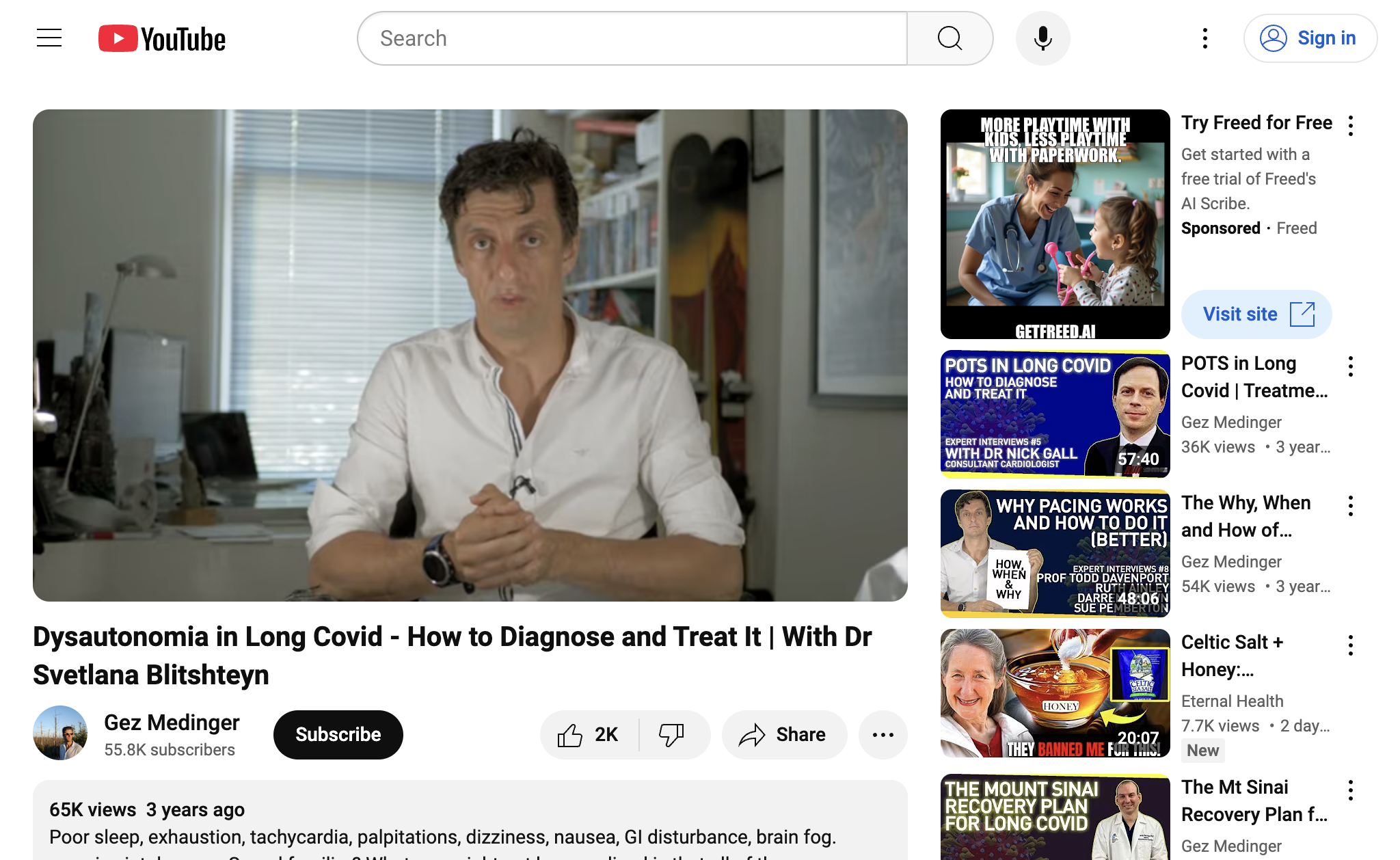1400x860 pixels.
Task: Like the video with thumbs up
Action: coord(589,734)
